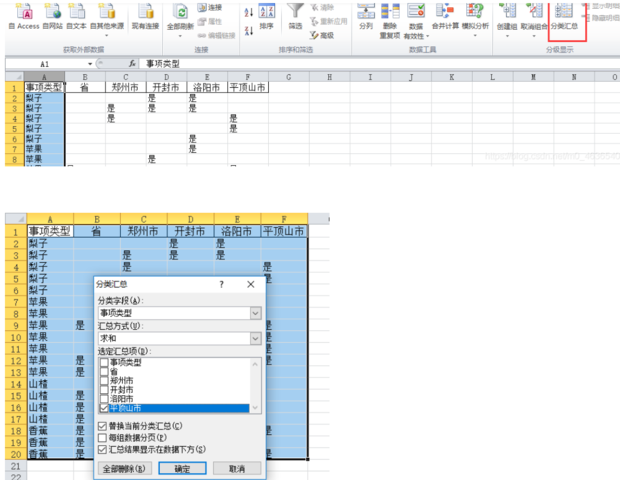The width and height of the screenshot is (620, 480).
Task: Expand the Name Box dropdown arrow
Action: click(90, 64)
